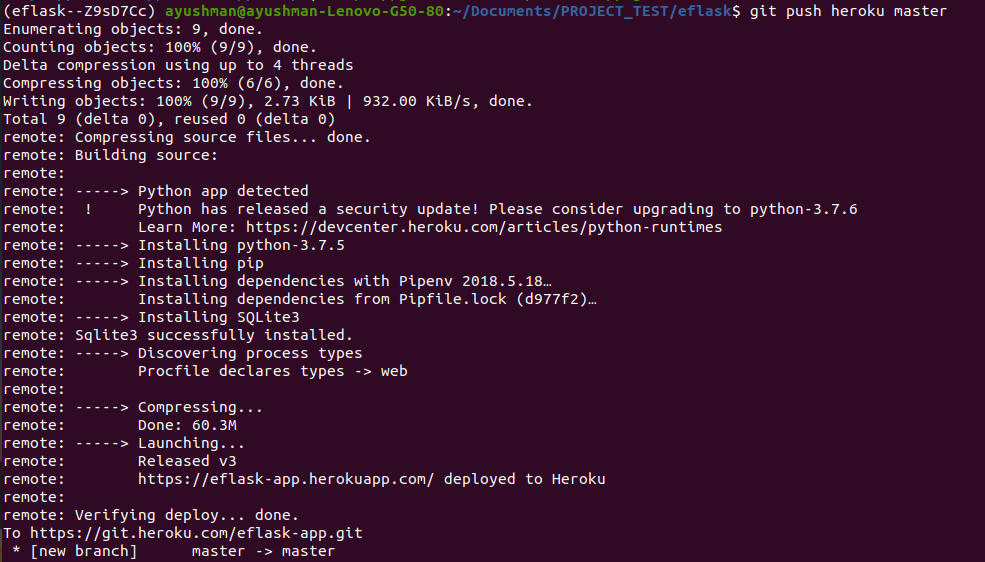Screen dimensions: 985x562
Task: Click the 'master -> master' text
Action: click(263, 551)
